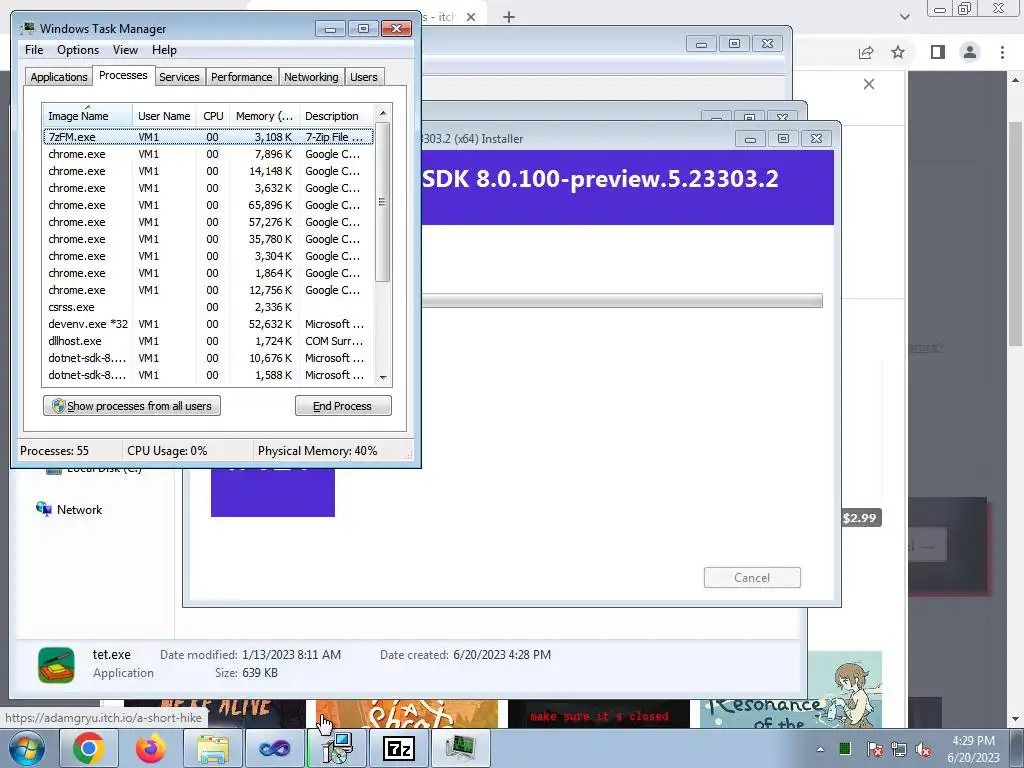Open Task Manager Help menu

coord(164,50)
